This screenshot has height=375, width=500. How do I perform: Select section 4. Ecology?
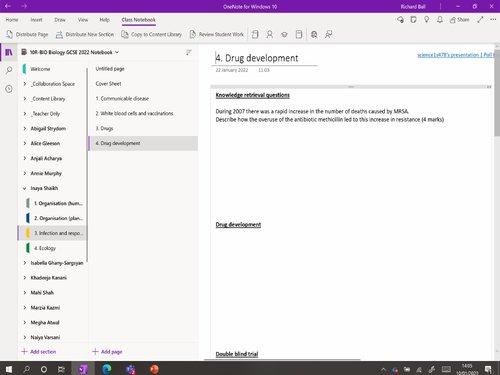[53, 248]
